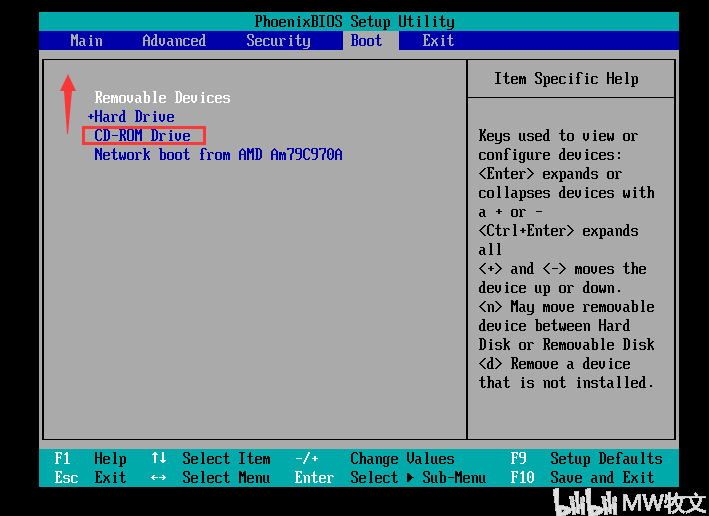The height and width of the screenshot is (516, 709).
Task: Click the '<d> Remove a device' help line
Action: pos(554,364)
